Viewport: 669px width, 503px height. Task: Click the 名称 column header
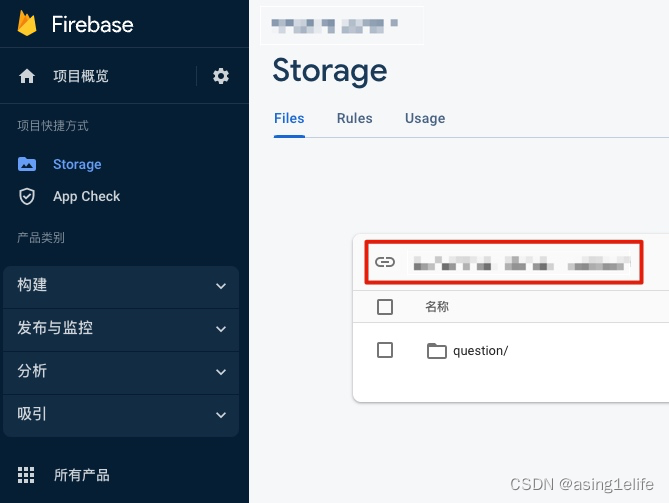tap(436, 307)
